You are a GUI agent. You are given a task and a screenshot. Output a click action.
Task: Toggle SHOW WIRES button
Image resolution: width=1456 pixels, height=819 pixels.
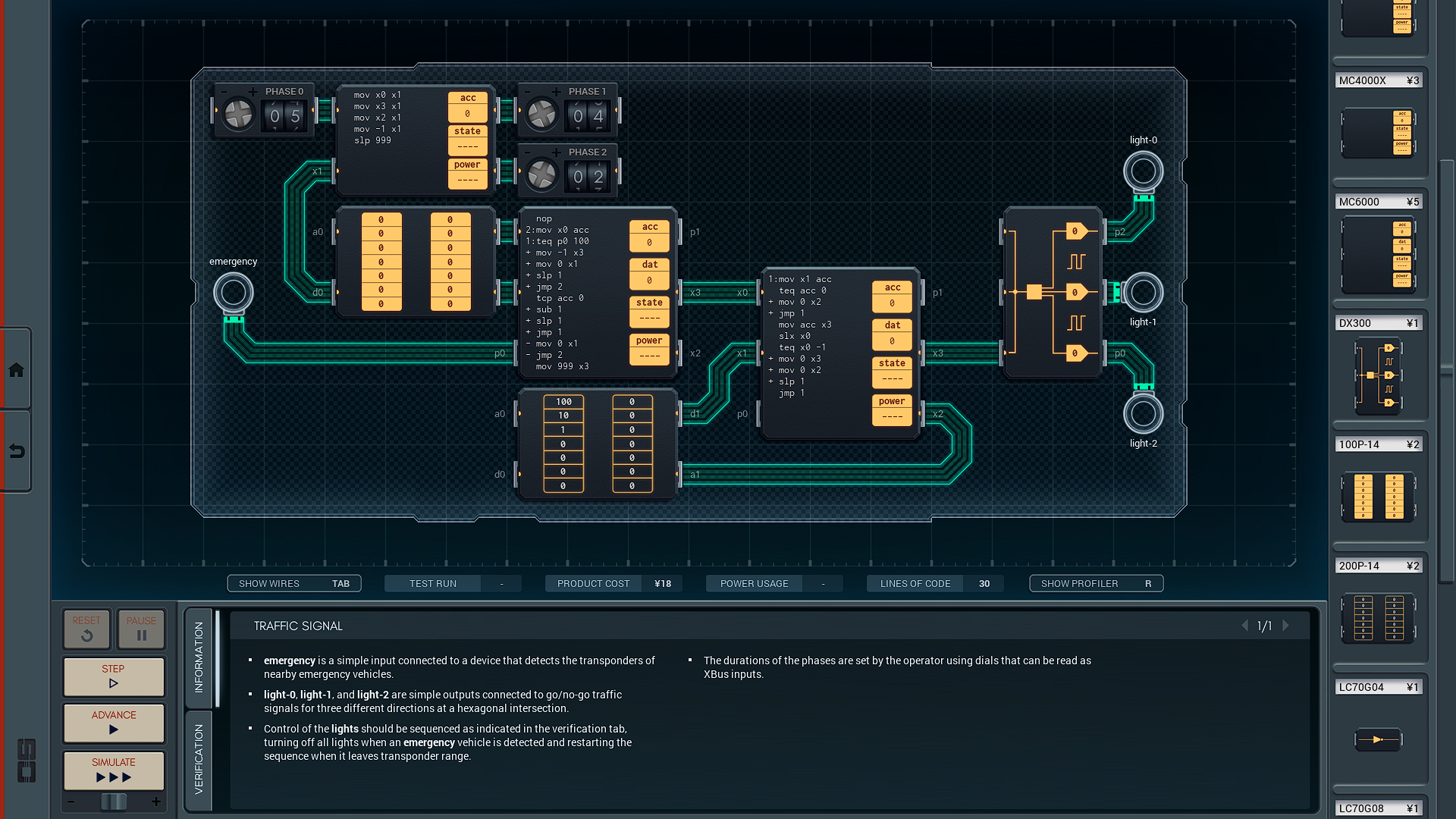tap(294, 583)
